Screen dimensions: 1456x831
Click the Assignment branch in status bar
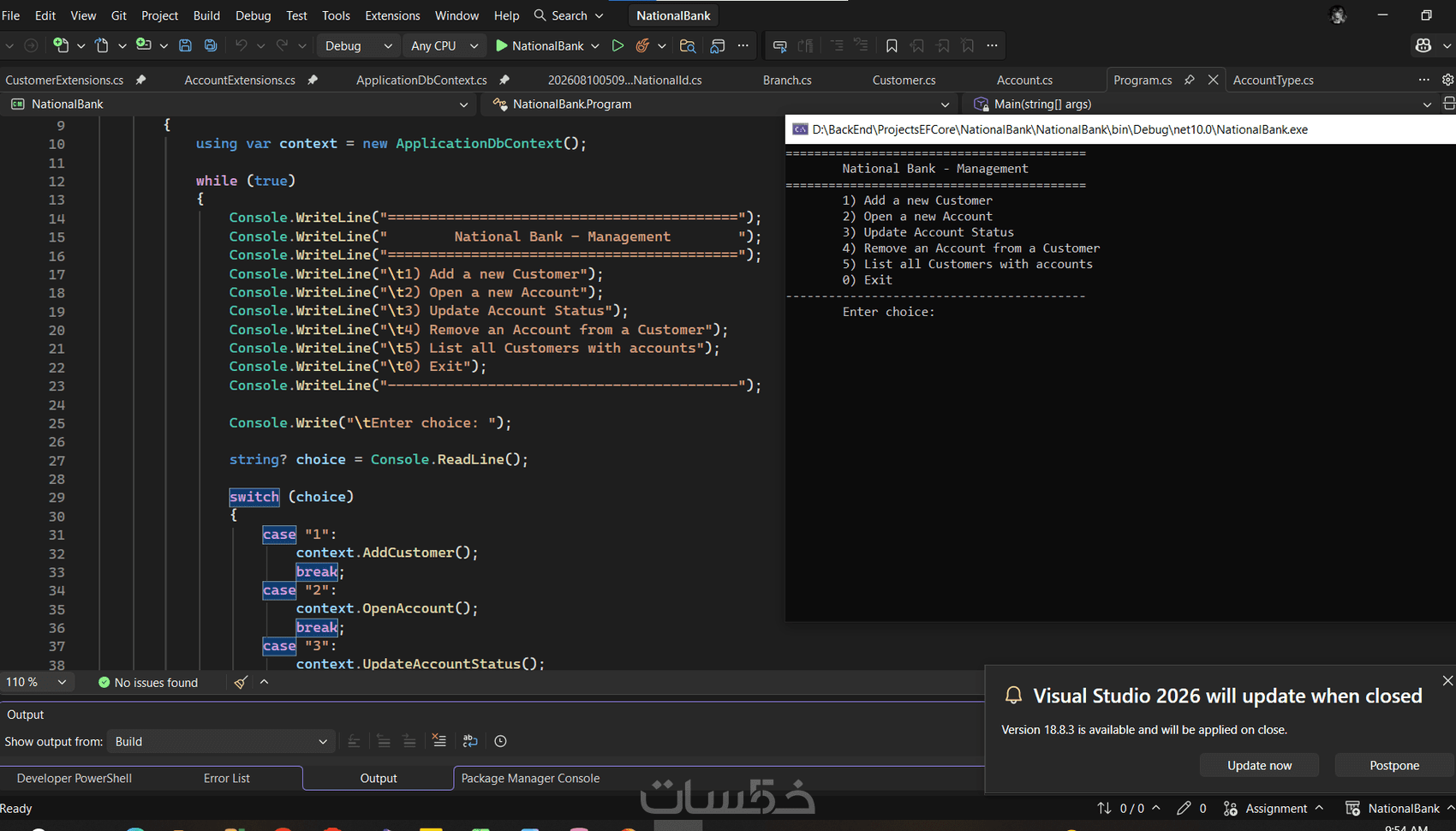tap(1274, 809)
